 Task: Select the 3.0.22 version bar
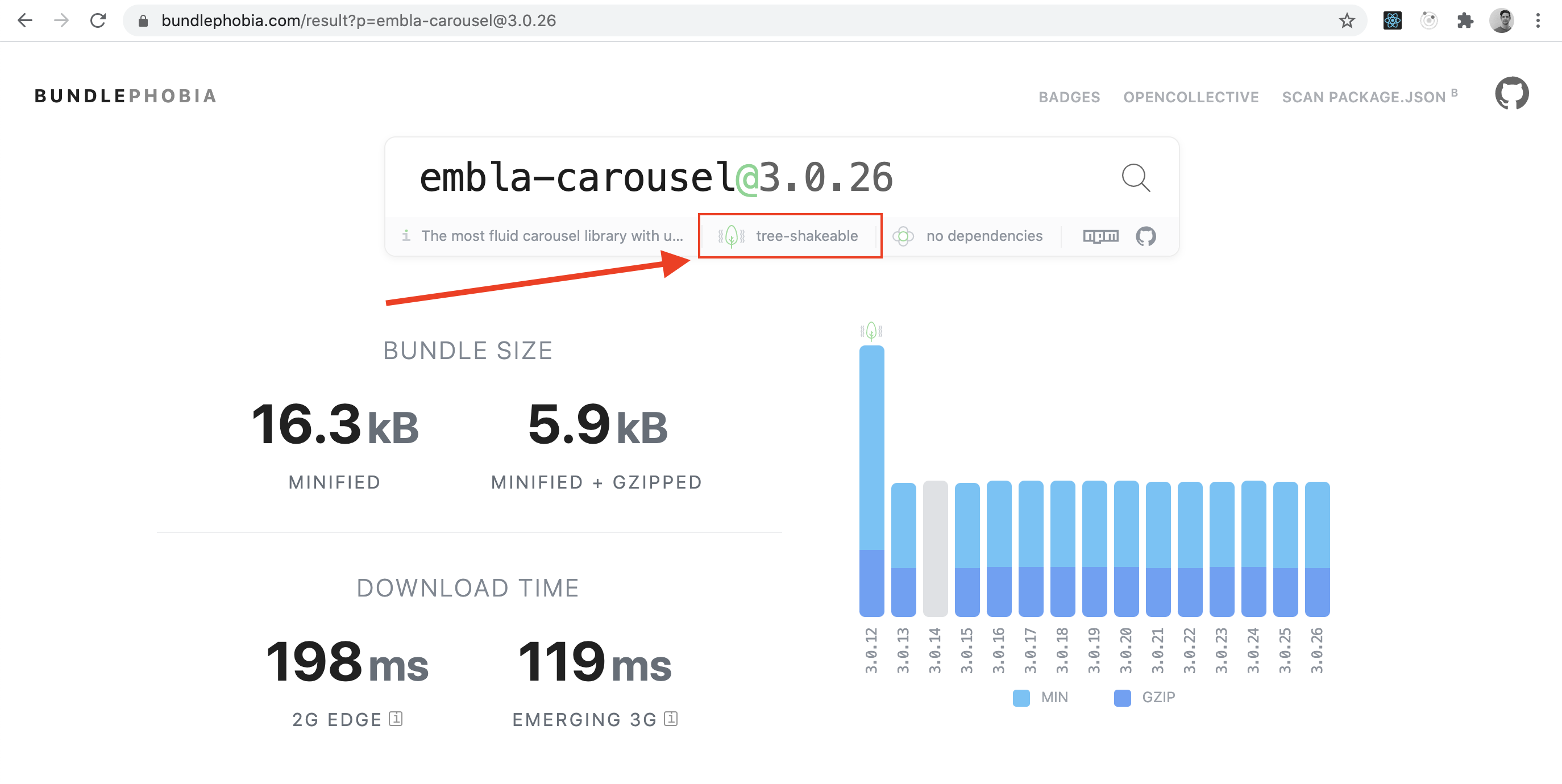pos(1190,549)
